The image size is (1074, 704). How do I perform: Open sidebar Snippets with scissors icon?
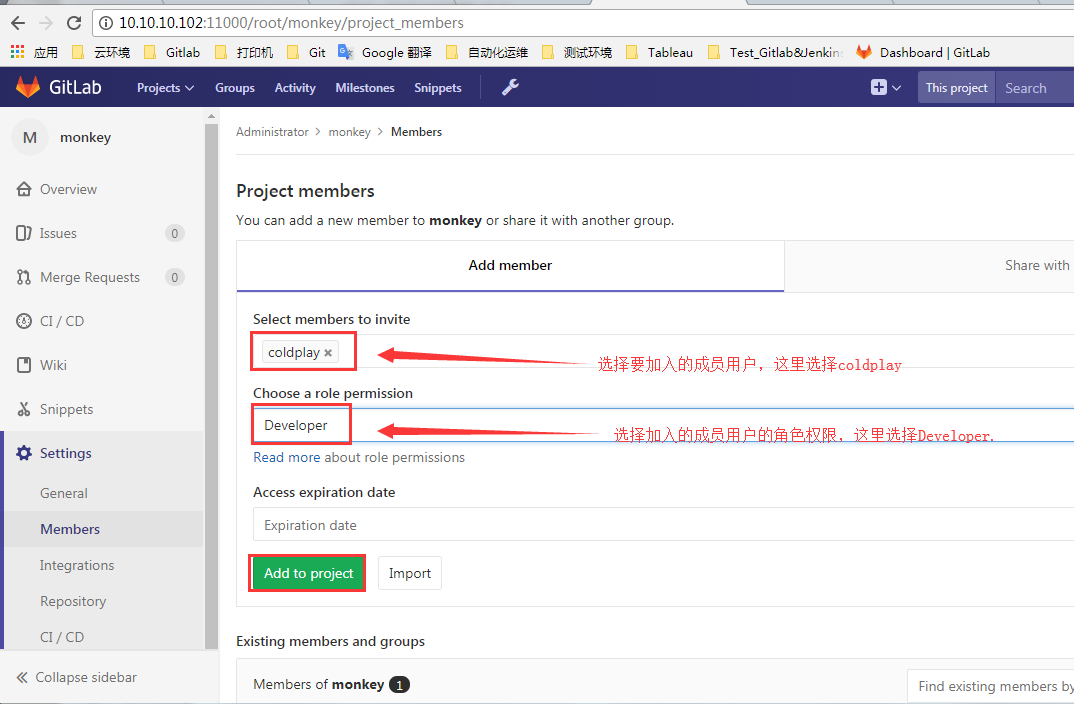(66, 409)
